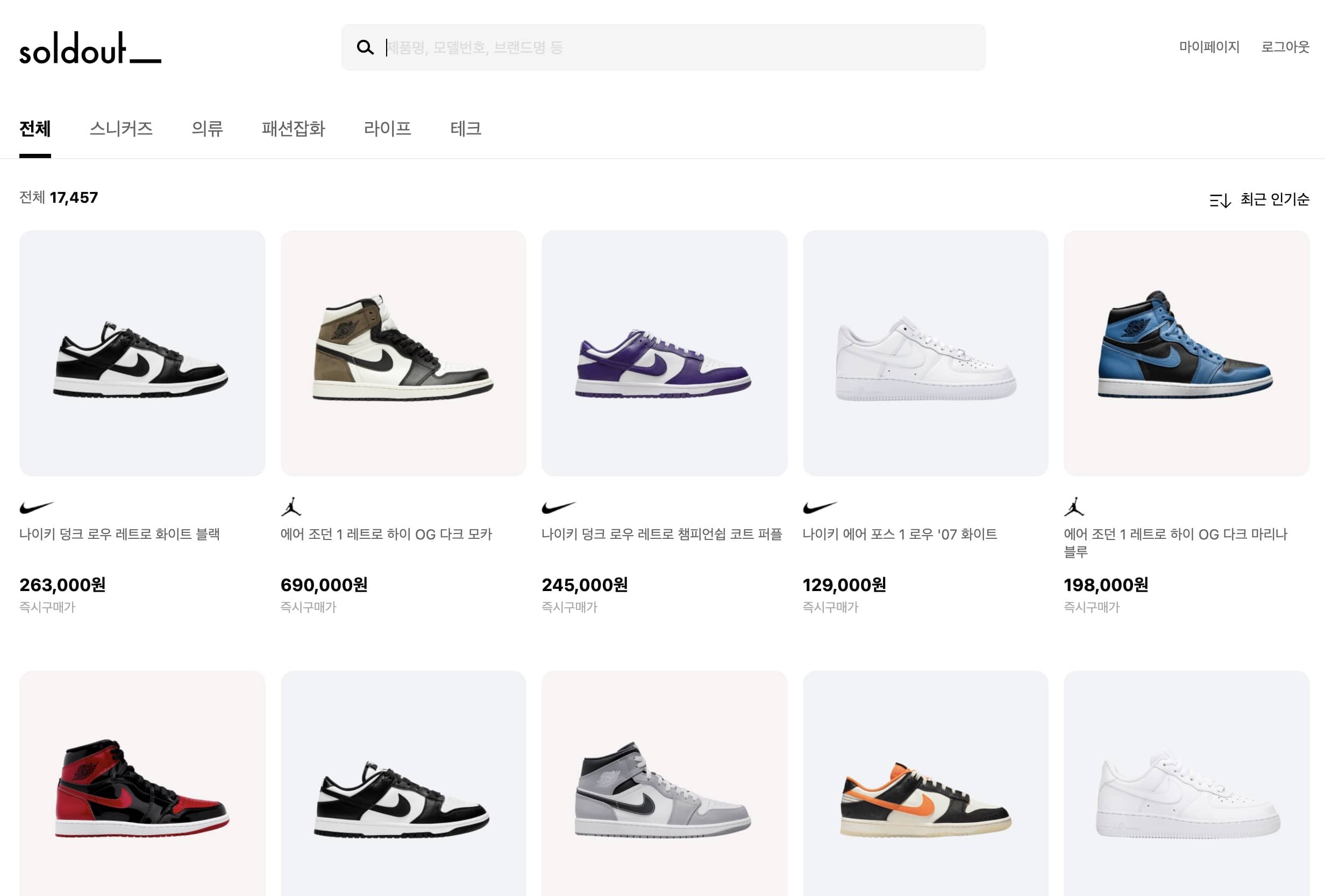Click the 690,000원 price of Dark Mocha

(x=324, y=585)
